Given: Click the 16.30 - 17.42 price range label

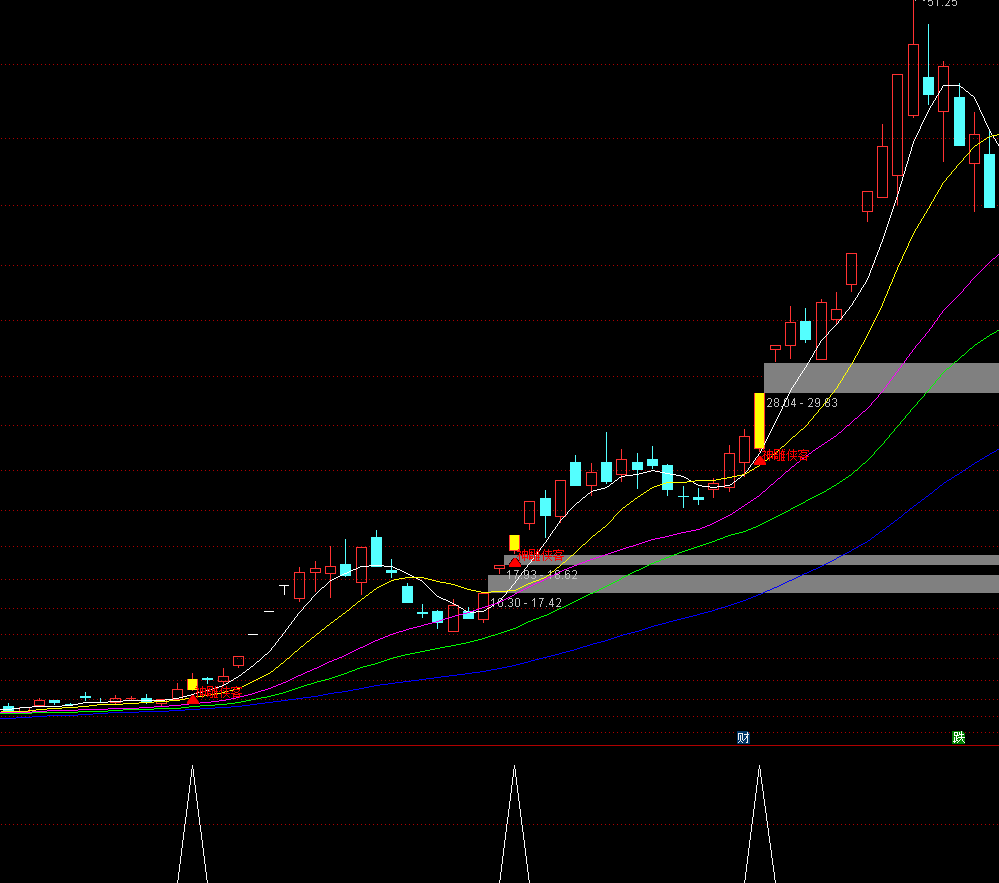Looking at the screenshot, I should point(526,603).
